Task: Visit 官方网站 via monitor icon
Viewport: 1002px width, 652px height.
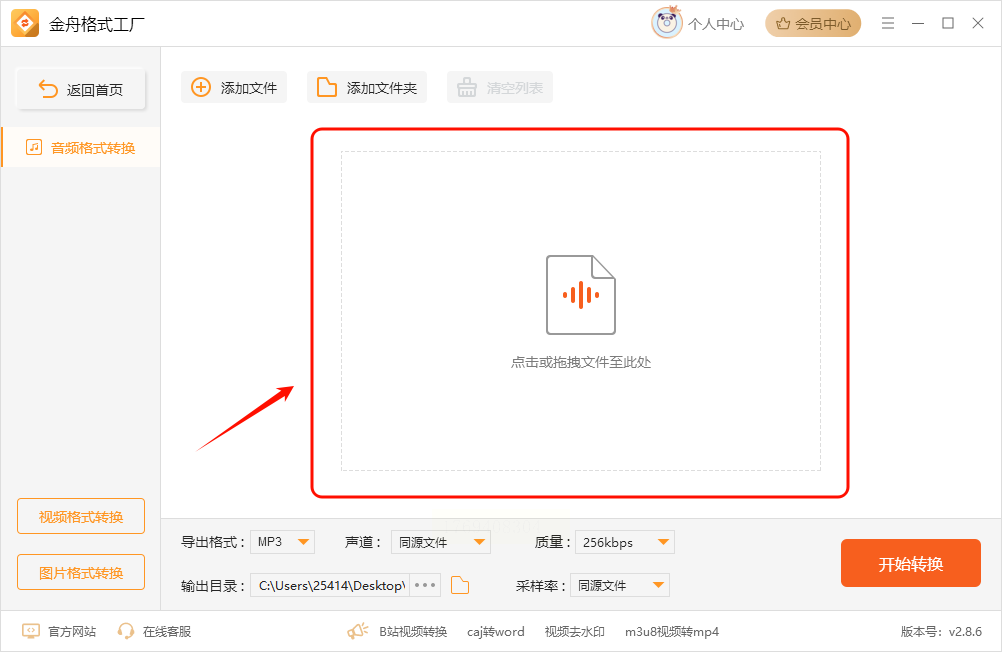Action: click(x=31, y=631)
